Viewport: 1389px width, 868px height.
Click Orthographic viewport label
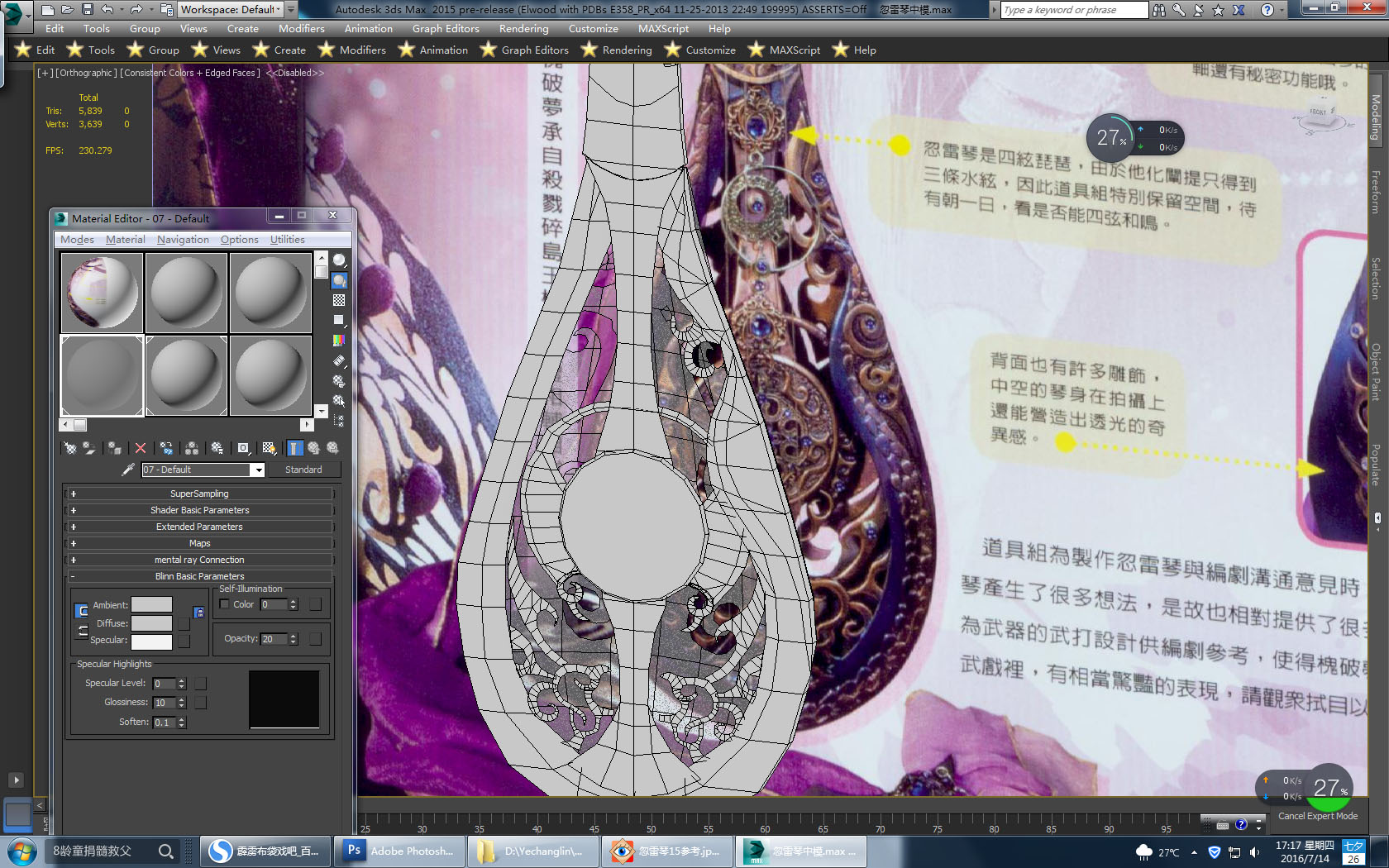[x=84, y=73]
